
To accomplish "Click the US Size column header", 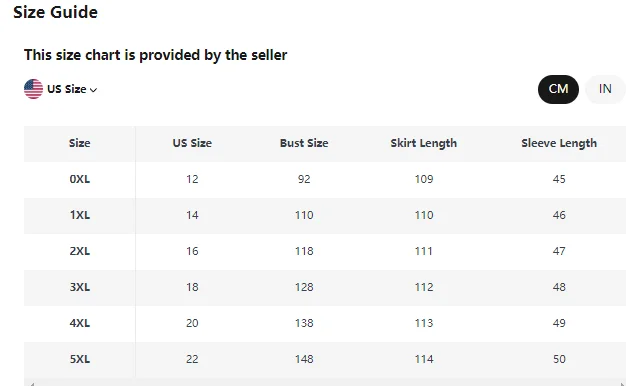I will pos(192,143).
